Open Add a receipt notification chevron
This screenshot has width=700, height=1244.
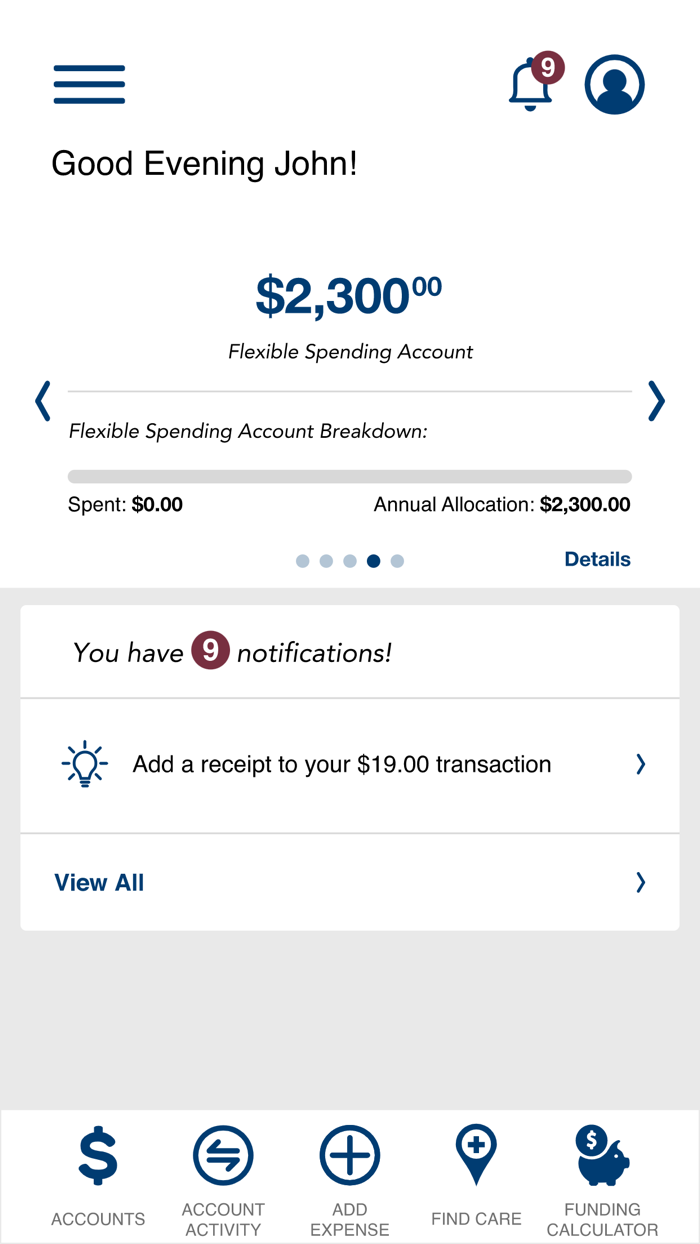point(641,765)
